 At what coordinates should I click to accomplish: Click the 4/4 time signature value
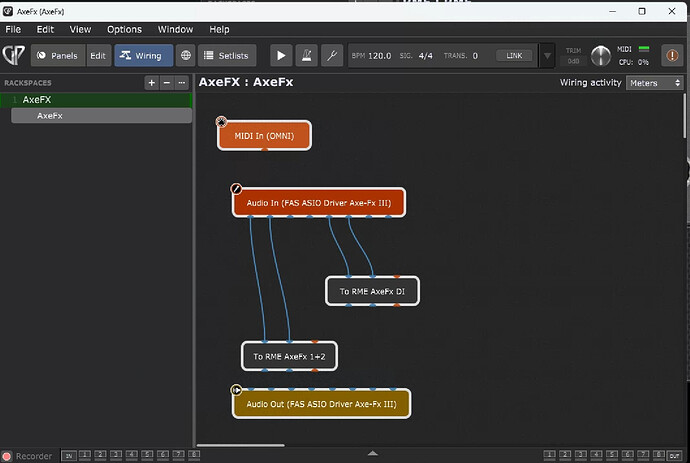click(426, 56)
